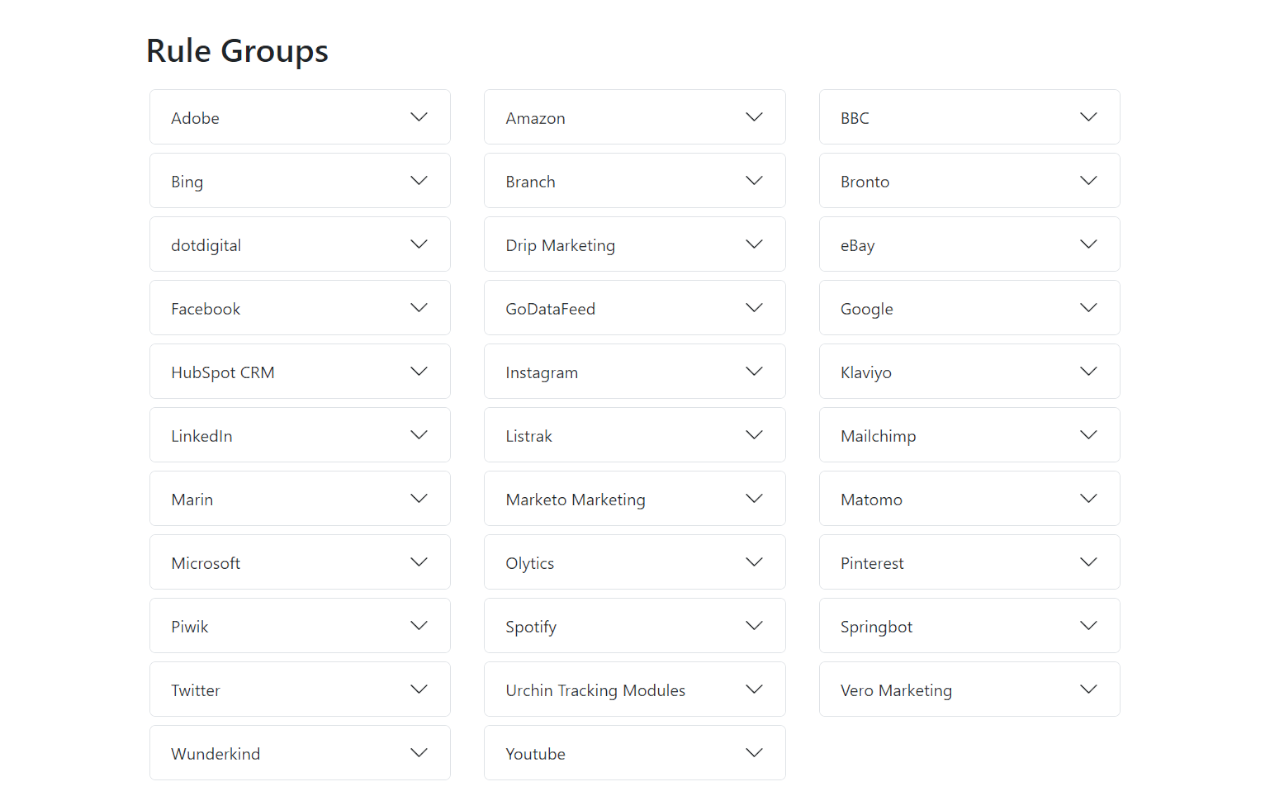Screen dimensions: 1280x800
Task: Expand the Klaviyo group
Action: tap(1089, 372)
